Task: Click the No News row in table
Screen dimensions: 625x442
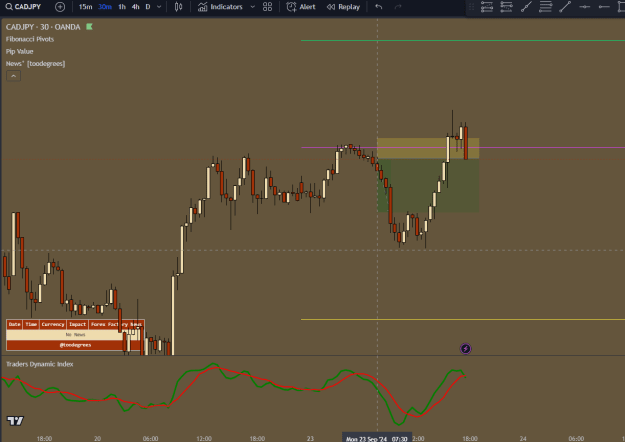Action: (x=75, y=335)
